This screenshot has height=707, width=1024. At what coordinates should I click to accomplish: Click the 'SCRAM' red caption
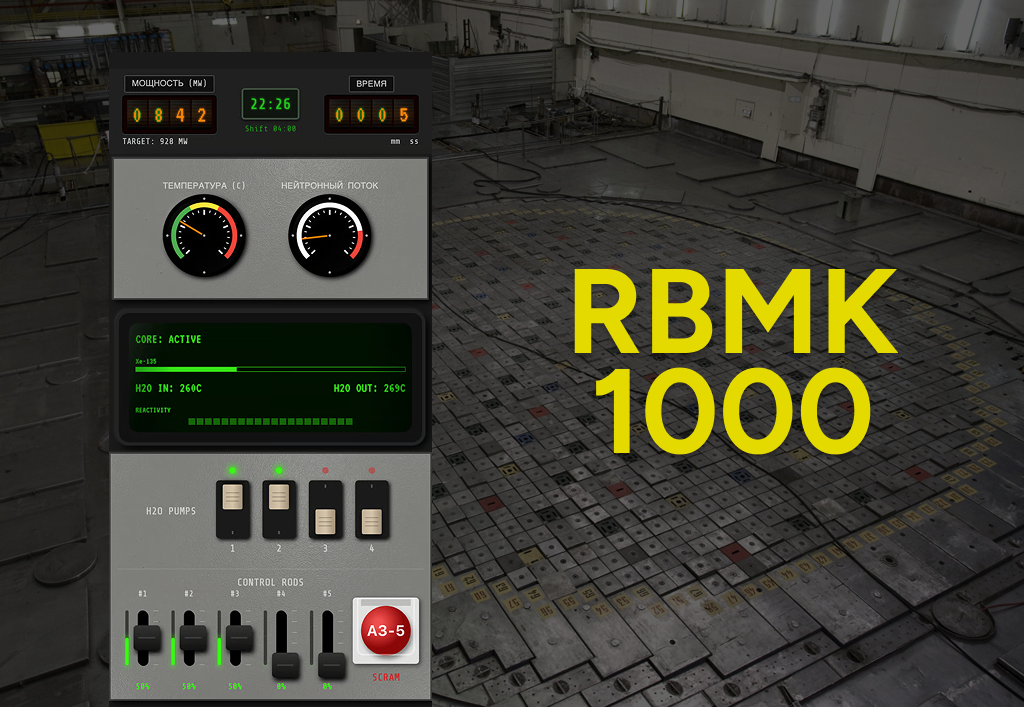click(386, 678)
